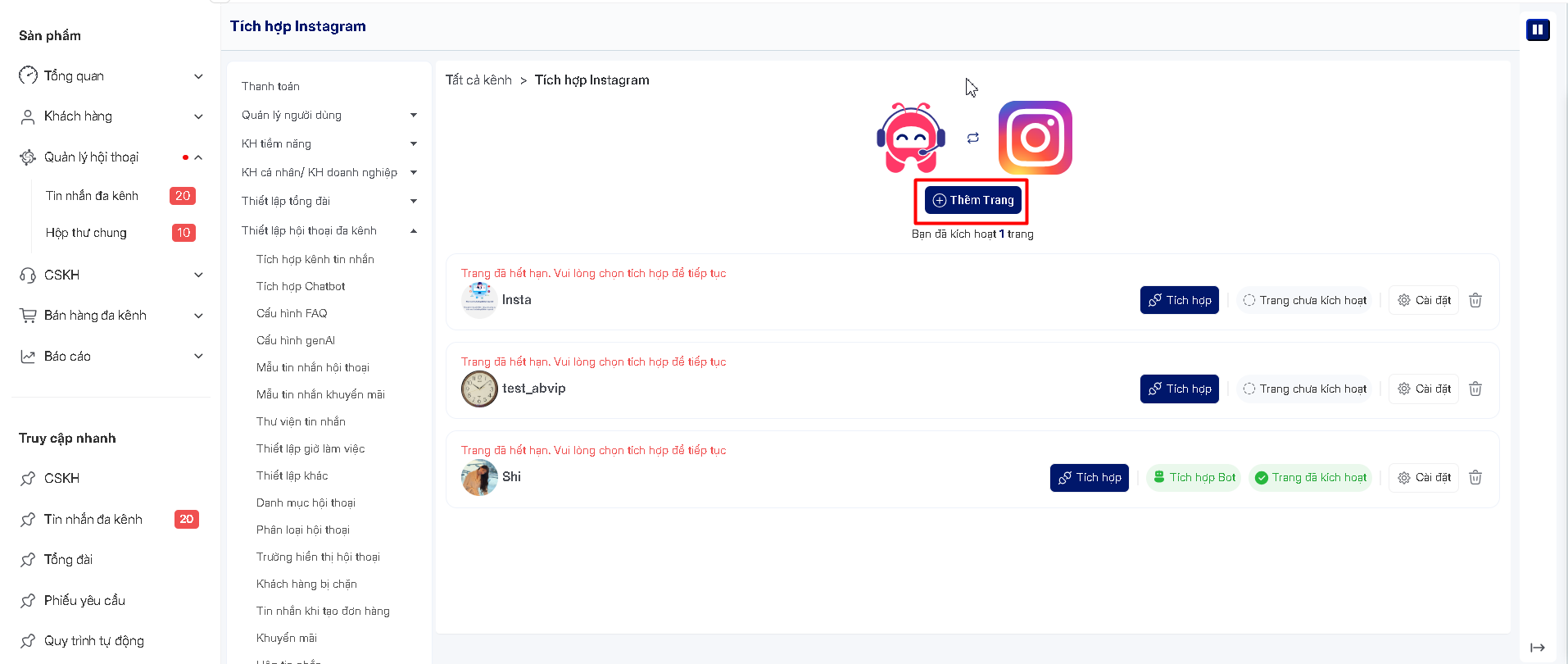This screenshot has height=664, width=1568.
Task: Open Thiết lập giờ làm việc
Action: tap(310, 448)
